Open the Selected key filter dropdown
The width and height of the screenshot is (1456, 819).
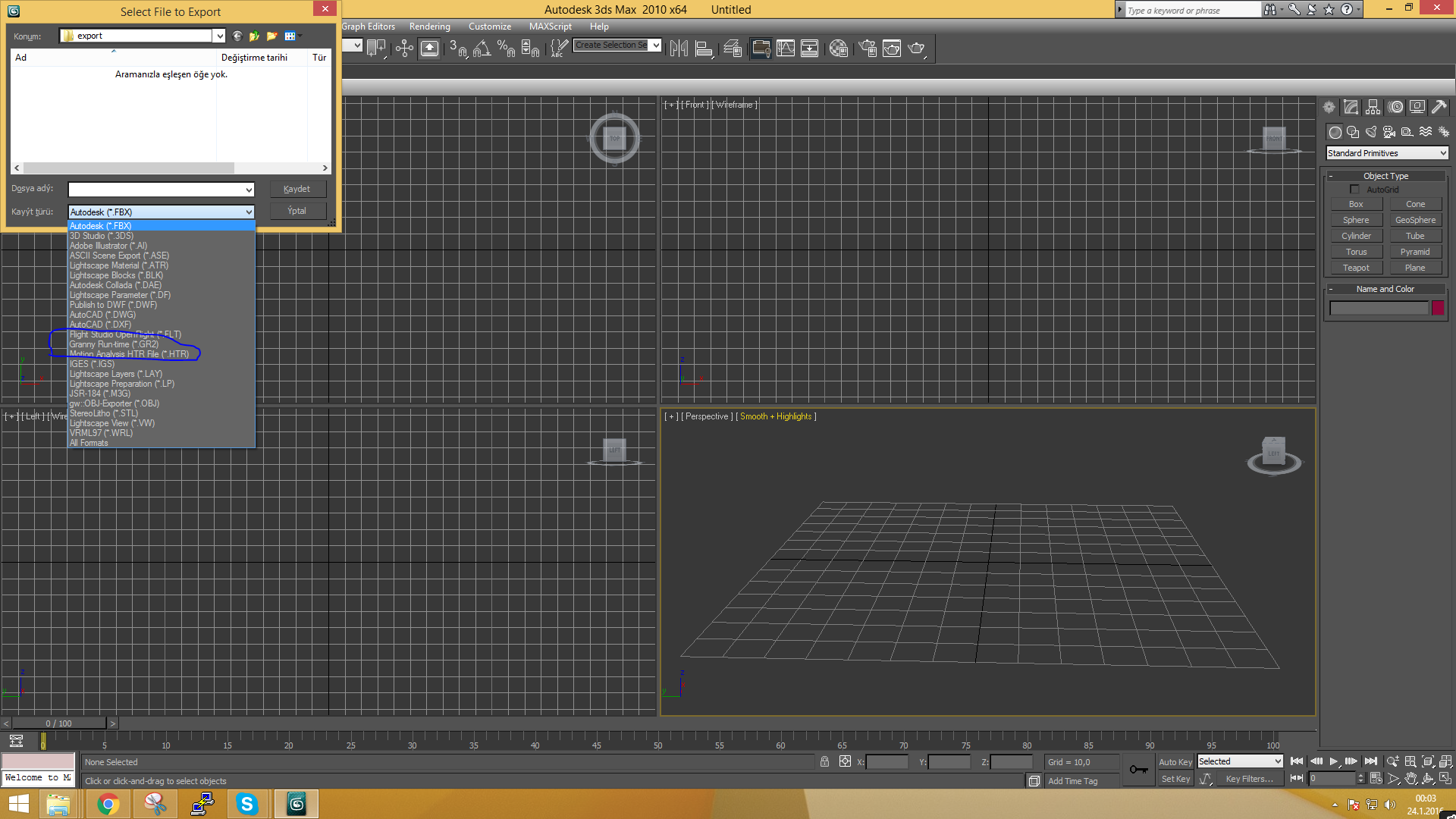1240,761
